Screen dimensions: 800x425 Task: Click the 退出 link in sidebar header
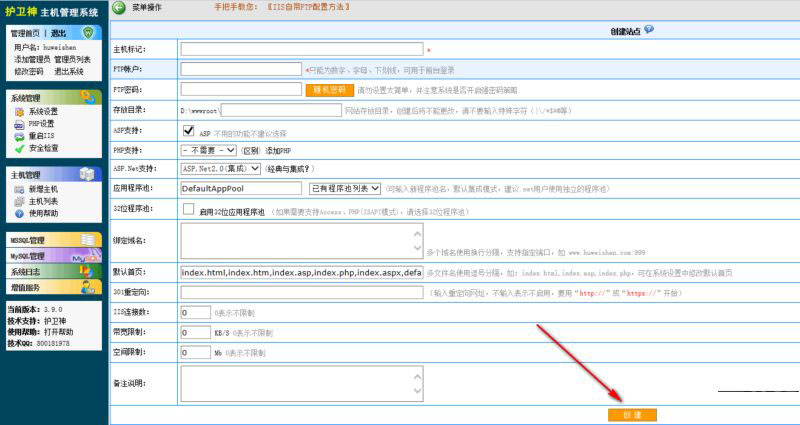[x=58, y=33]
